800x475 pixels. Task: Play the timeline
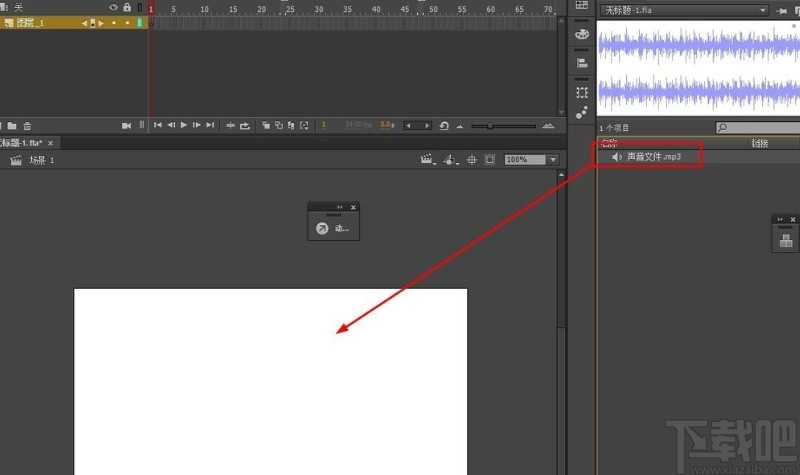(184, 125)
